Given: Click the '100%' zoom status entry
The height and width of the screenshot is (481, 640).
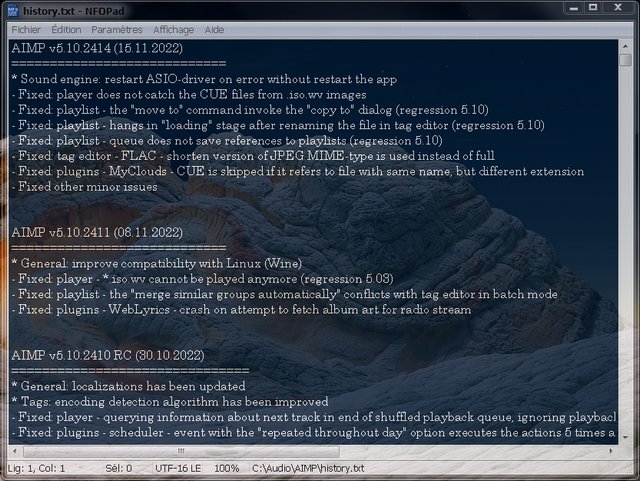Looking at the screenshot, I should (x=227, y=468).
